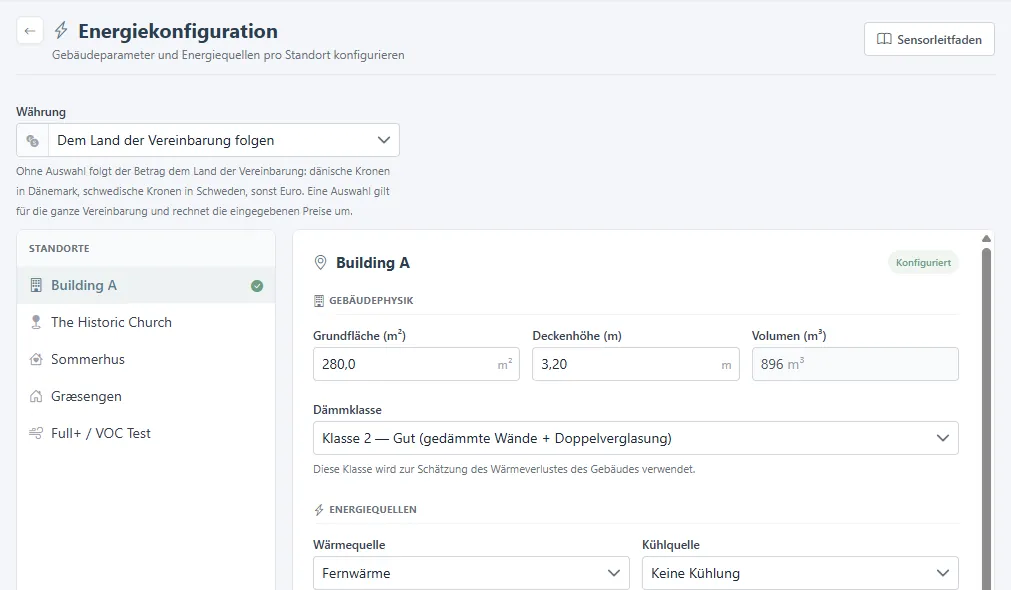Click the Deckenhöhe input field
Image resolution: width=1011 pixels, height=590 pixels.
pos(636,364)
